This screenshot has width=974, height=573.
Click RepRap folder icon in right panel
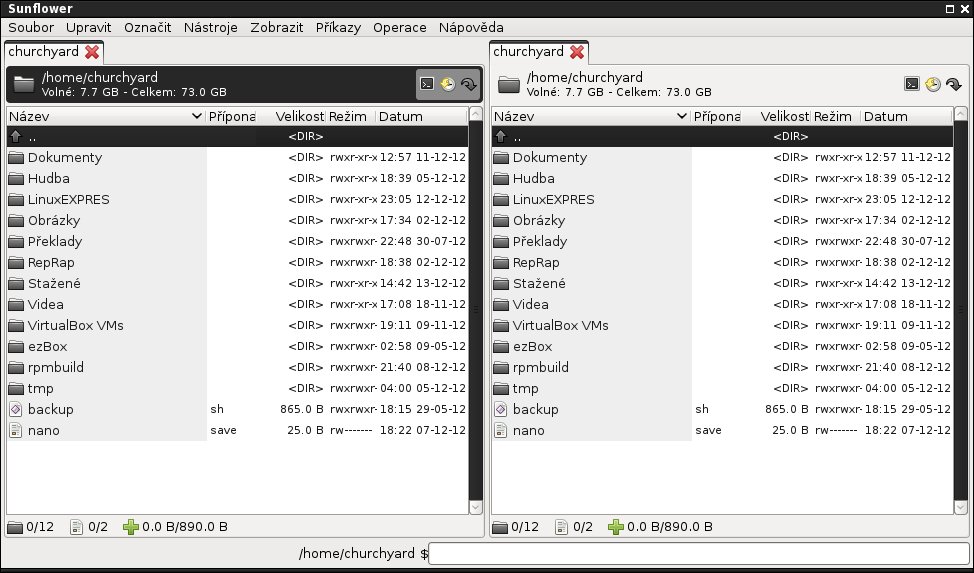coord(501,263)
